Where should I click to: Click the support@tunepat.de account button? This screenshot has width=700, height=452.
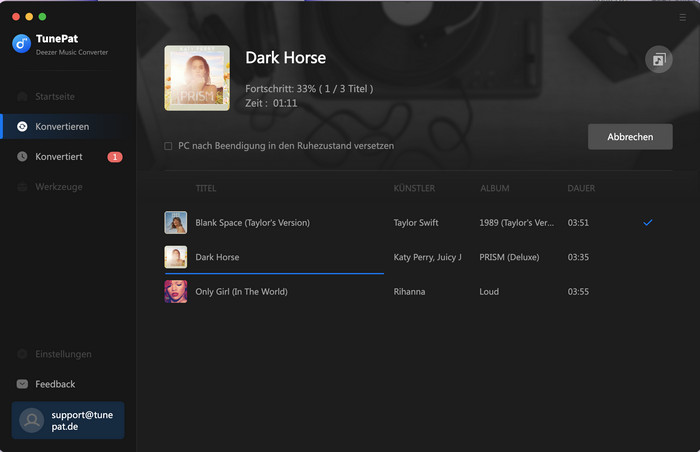[68, 420]
